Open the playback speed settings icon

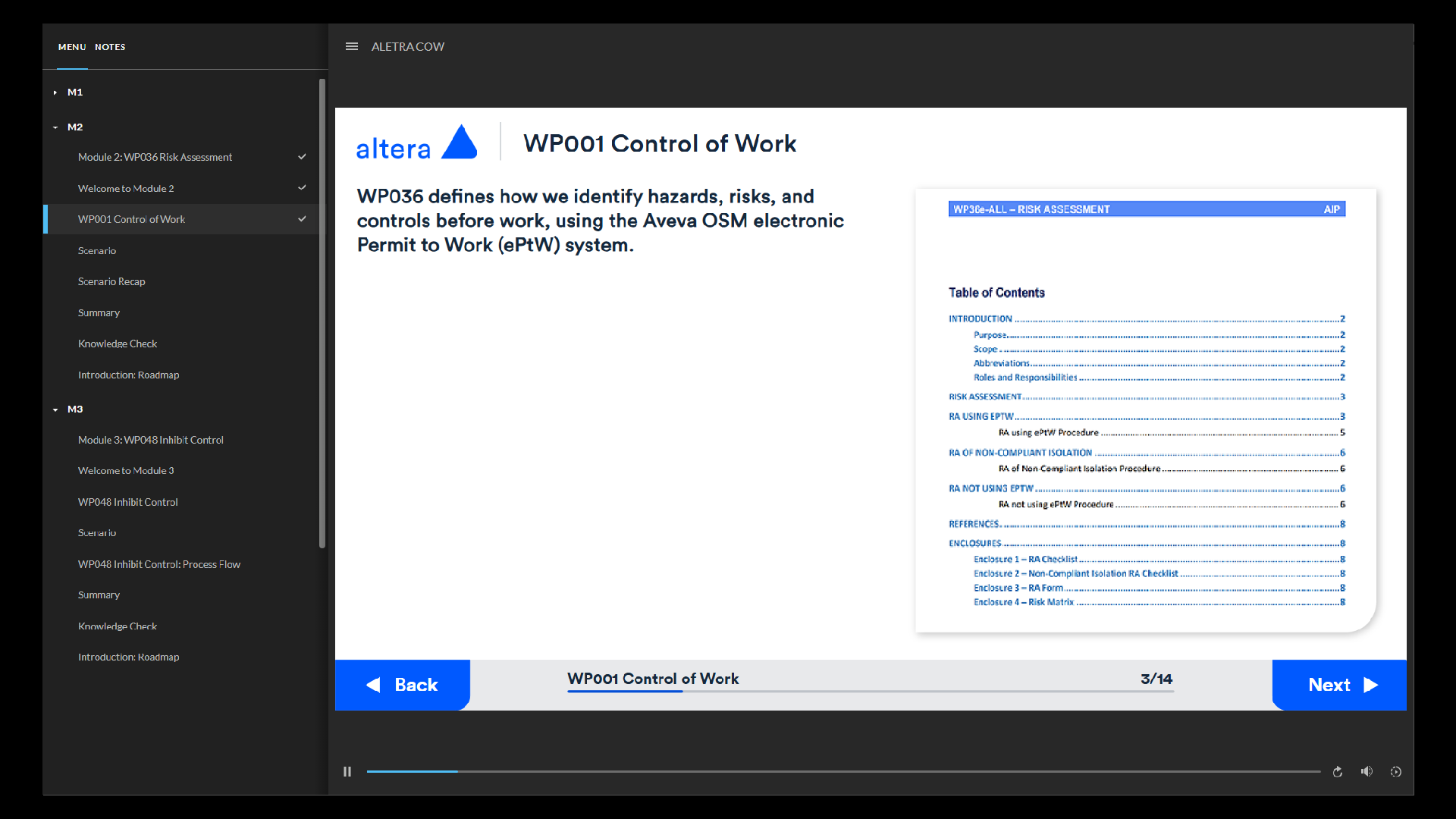[x=1395, y=771]
